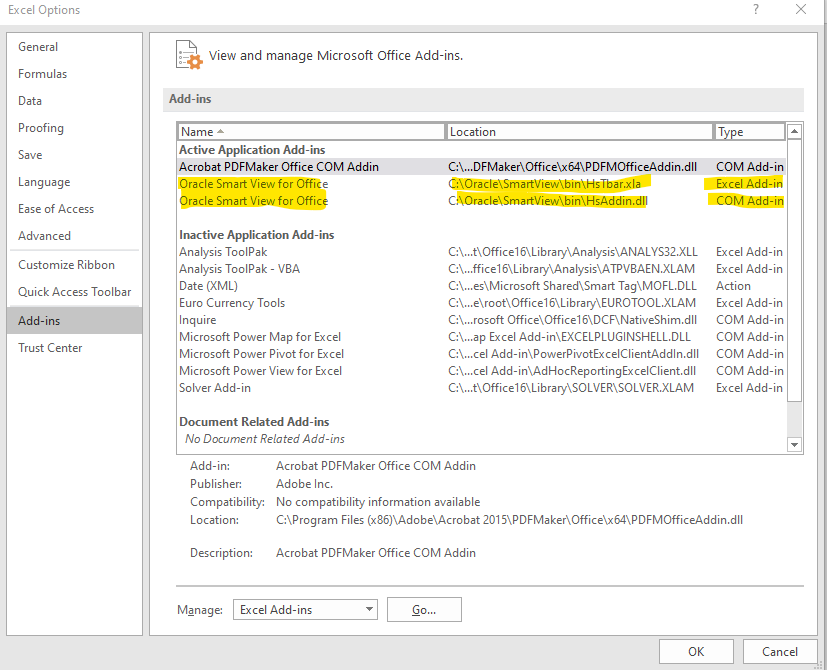
Task: Sort add-ins by Type column header
Action: coord(749,131)
